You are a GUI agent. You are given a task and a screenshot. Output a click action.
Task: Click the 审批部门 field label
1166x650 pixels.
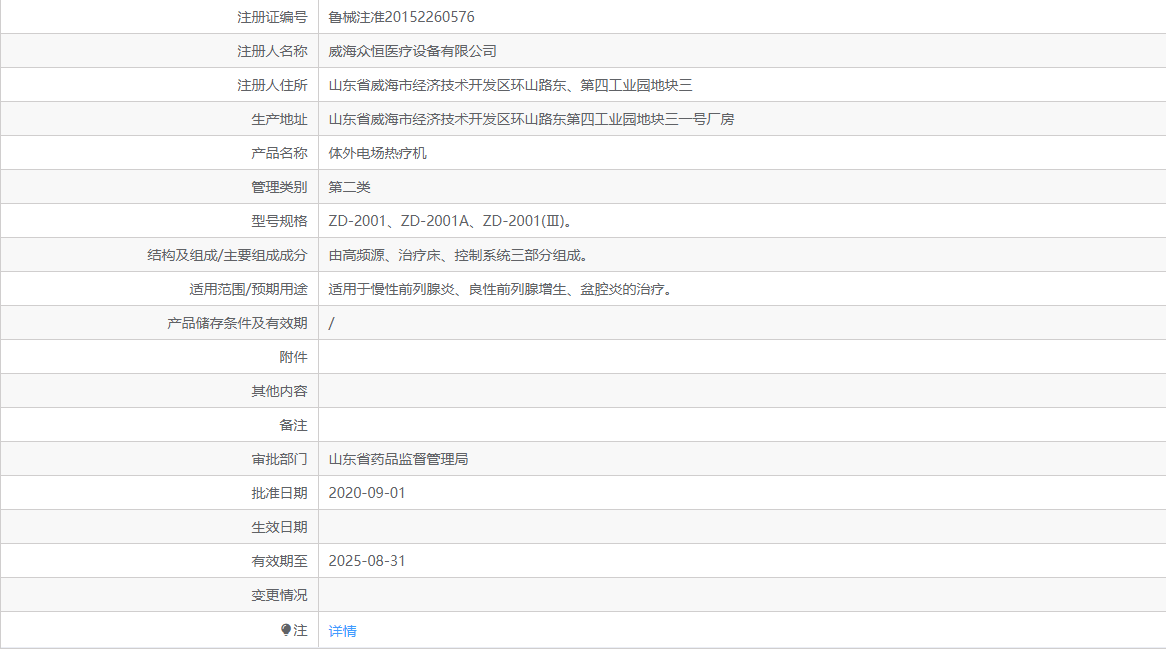[279, 460]
